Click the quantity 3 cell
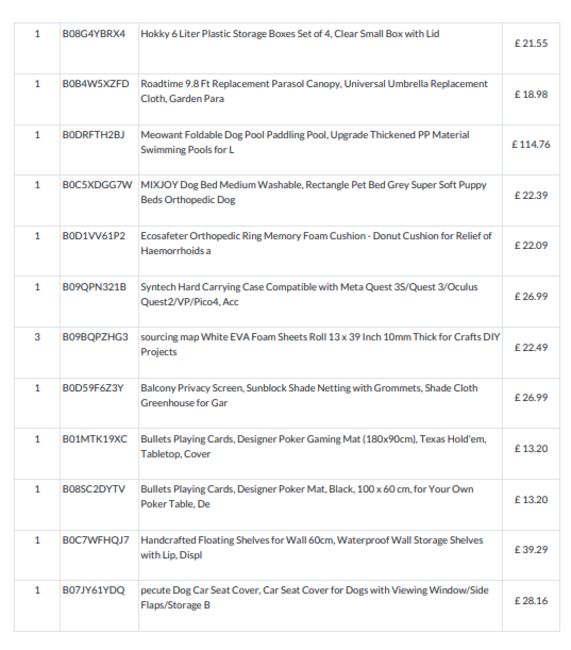 [x=37, y=337]
